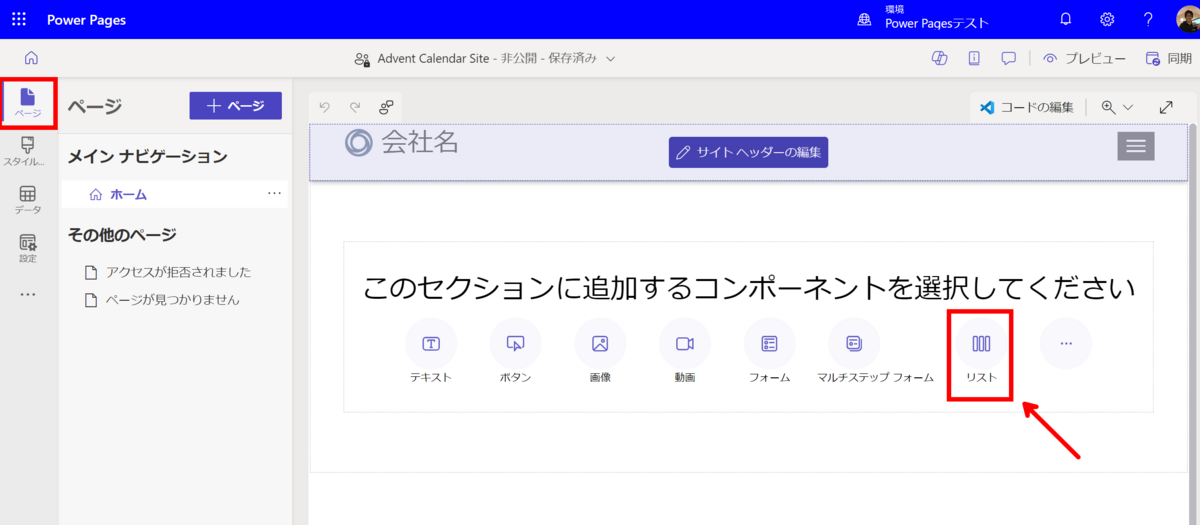Open the app launcher waffle menu
Image resolution: width=1200 pixels, height=525 pixels.
[19, 19]
